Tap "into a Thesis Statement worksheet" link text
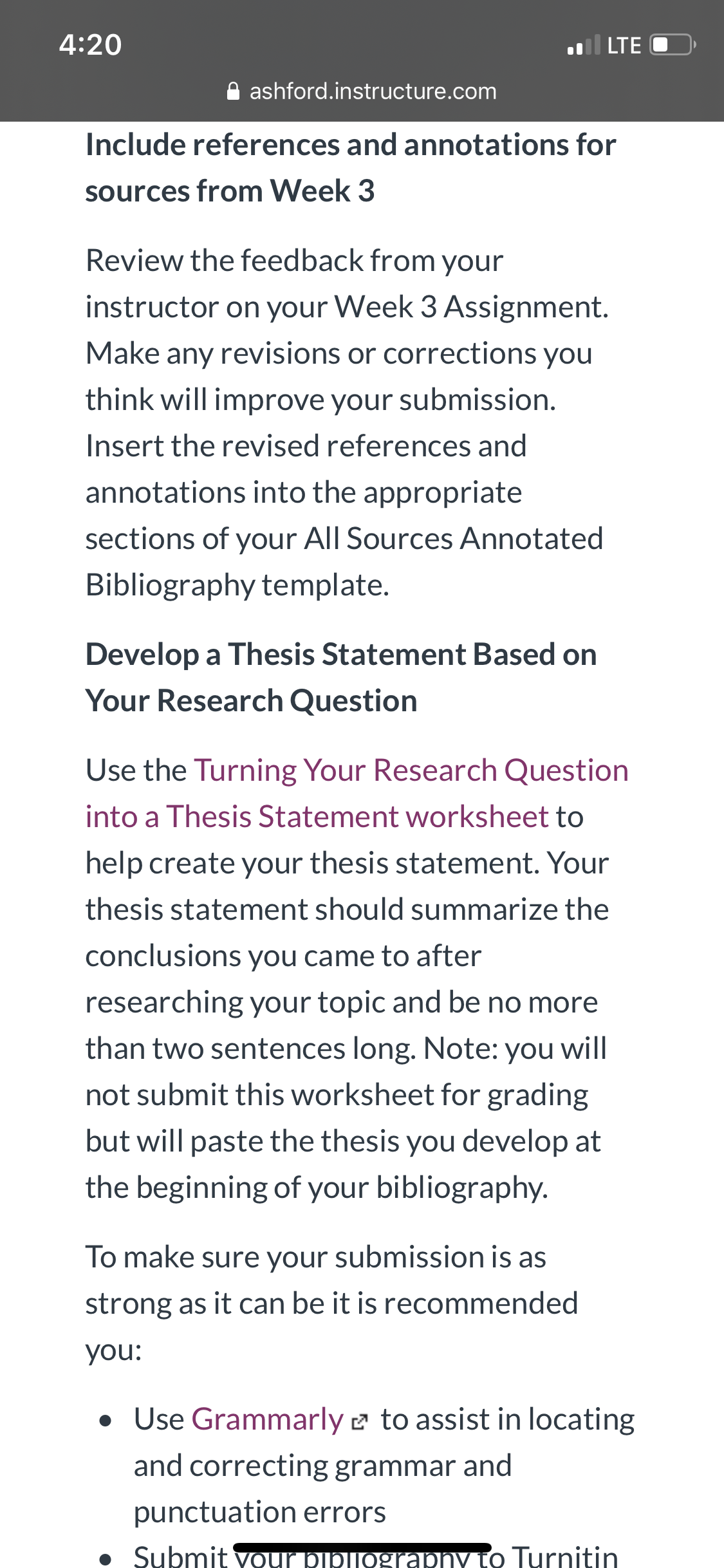The image size is (724, 1568). (x=317, y=817)
